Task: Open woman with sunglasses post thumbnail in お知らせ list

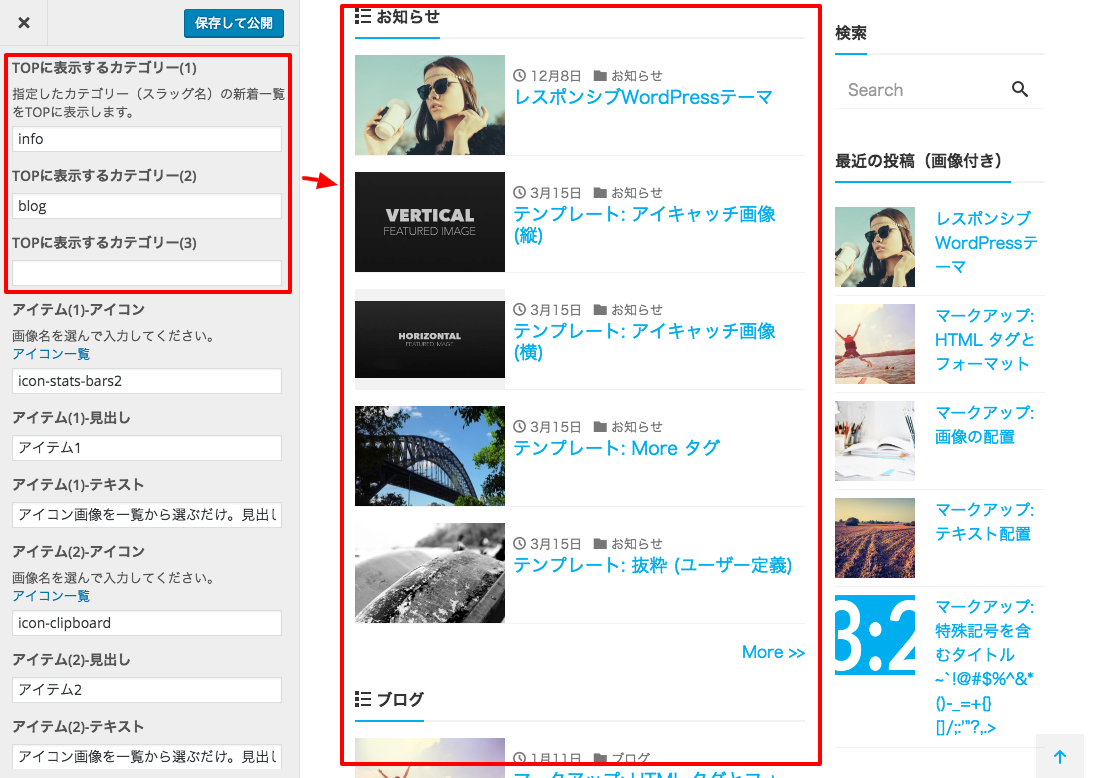Action: (x=429, y=105)
